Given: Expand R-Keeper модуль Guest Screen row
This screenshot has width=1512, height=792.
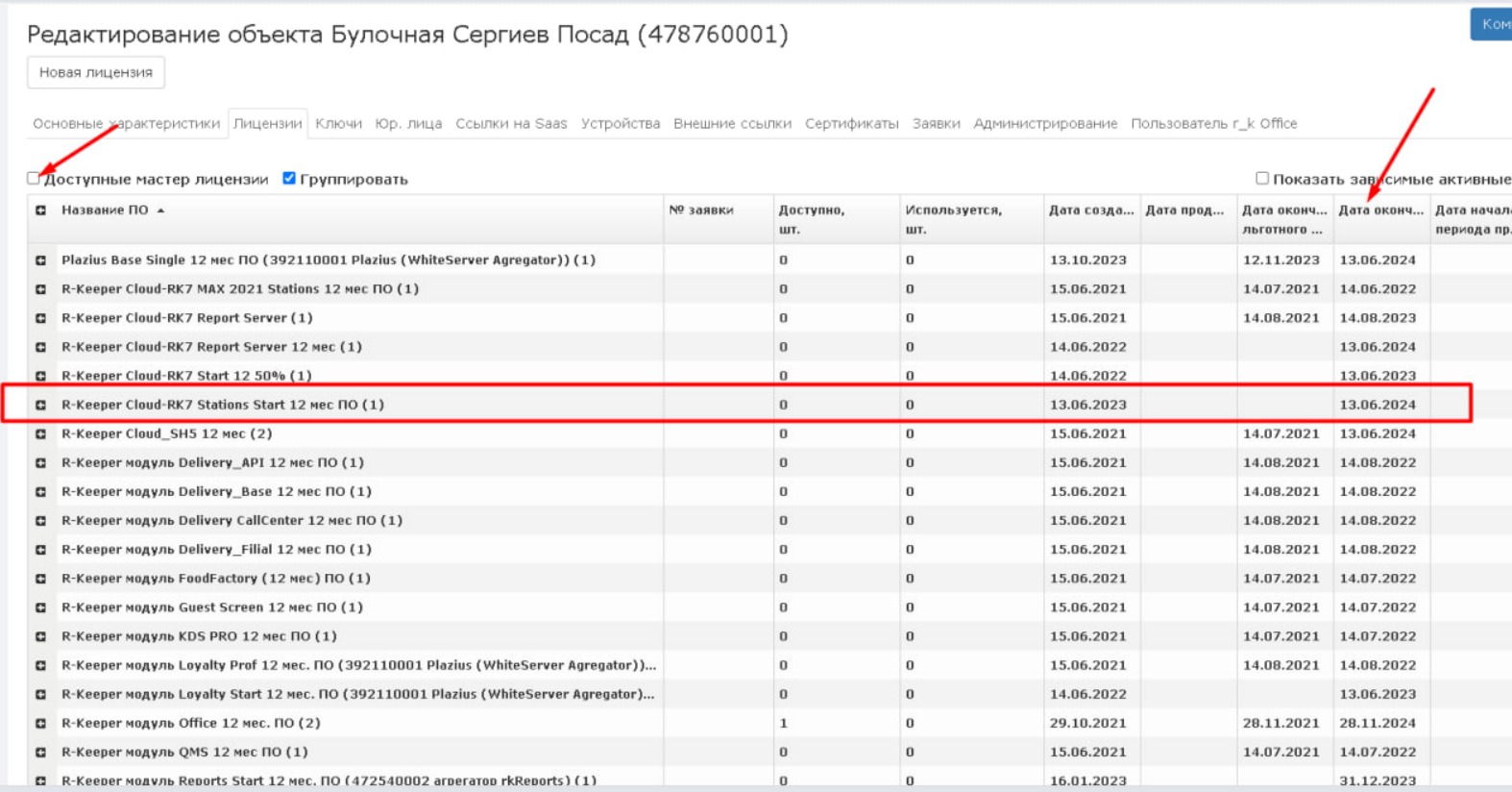Looking at the screenshot, I should [40, 607].
